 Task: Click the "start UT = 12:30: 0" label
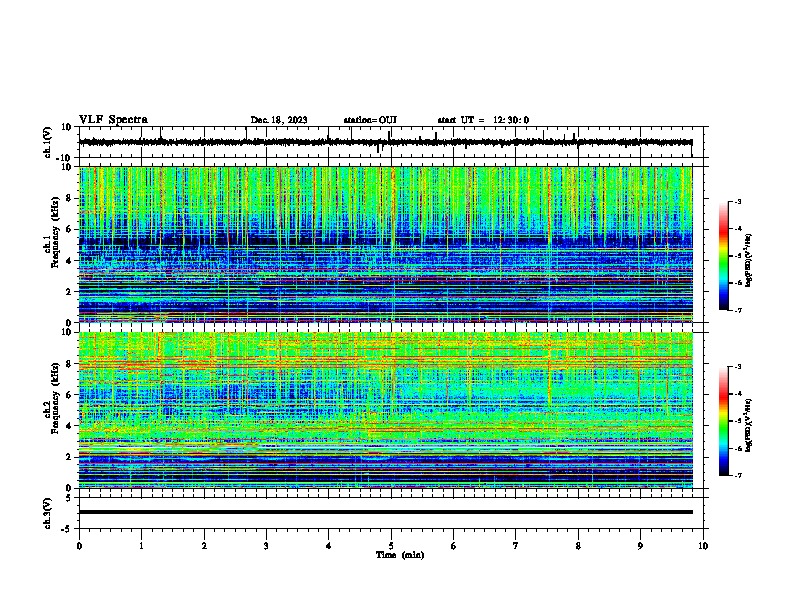click(483, 120)
